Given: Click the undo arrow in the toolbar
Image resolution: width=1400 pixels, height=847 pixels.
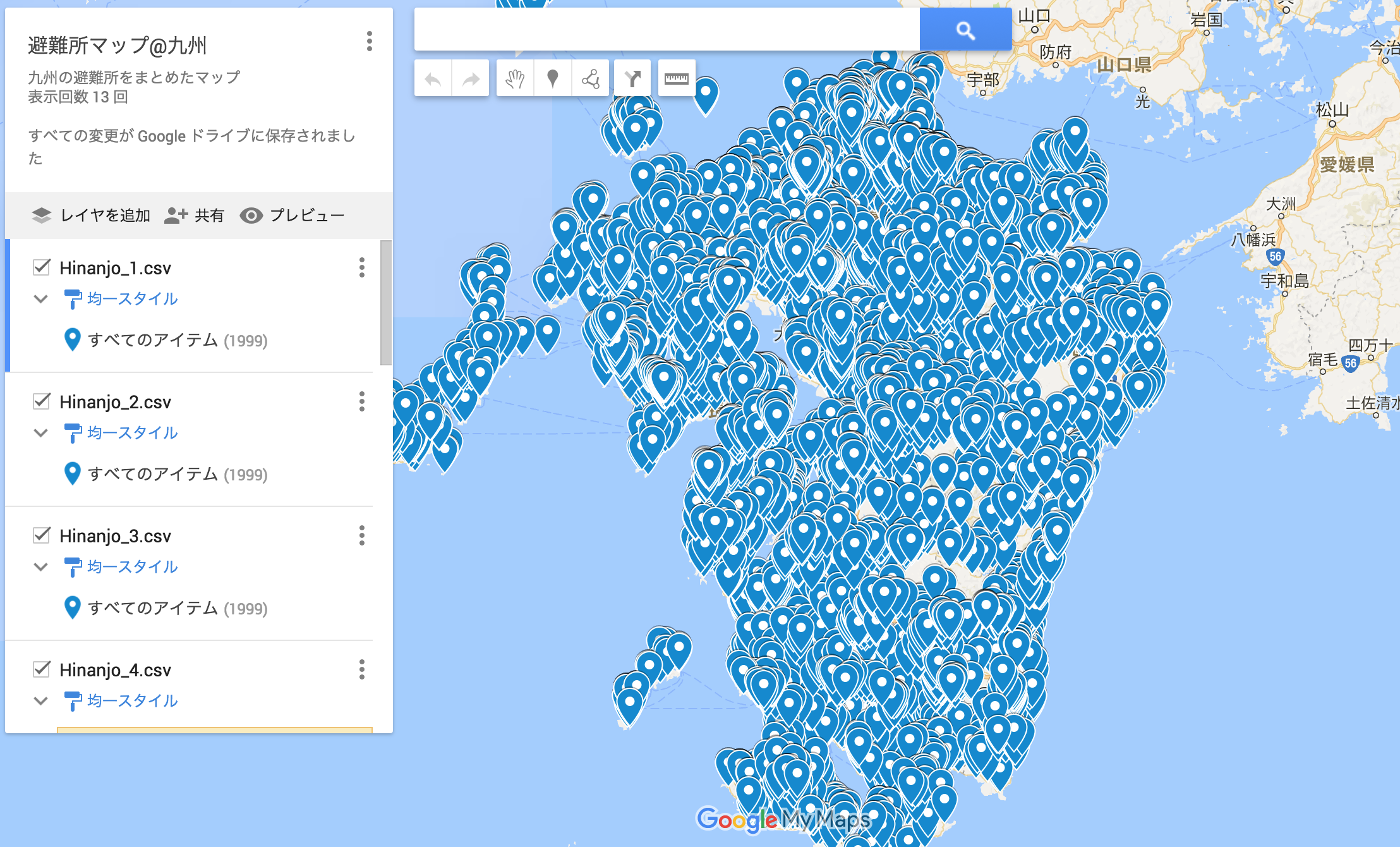Looking at the screenshot, I should click(433, 79).
